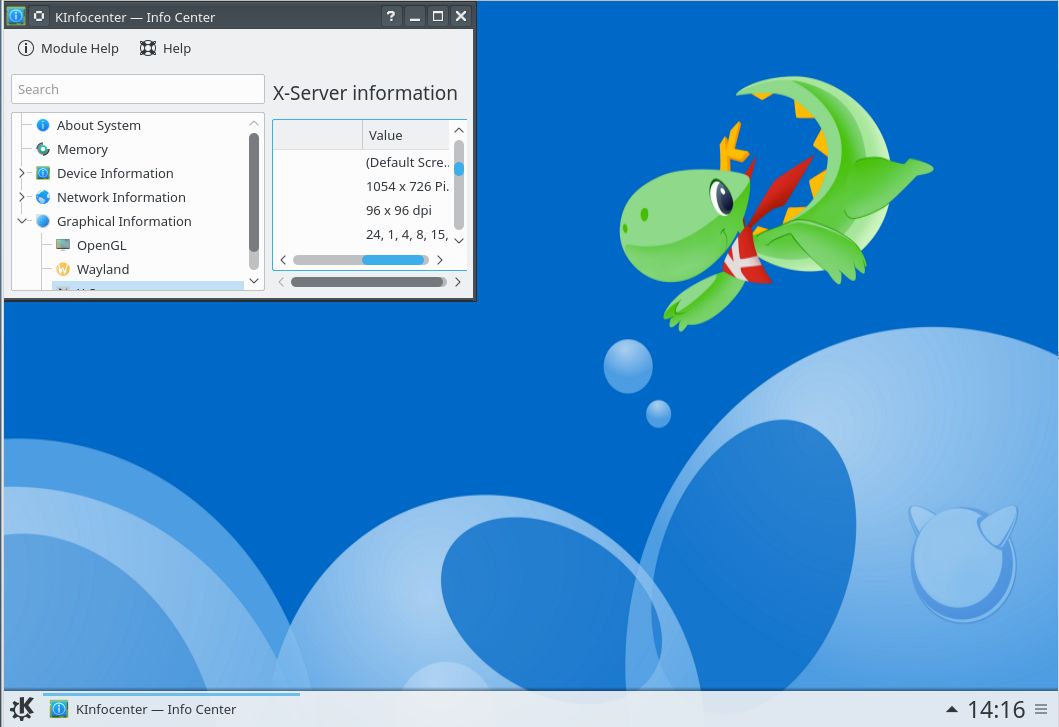This screenshot has height=727, width=1059.
Task: Click the Device Information icon
Action: tap(43, 173)
